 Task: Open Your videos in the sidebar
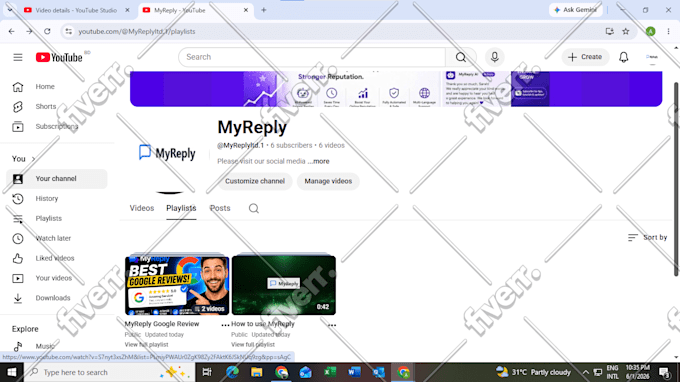(57, 278)
